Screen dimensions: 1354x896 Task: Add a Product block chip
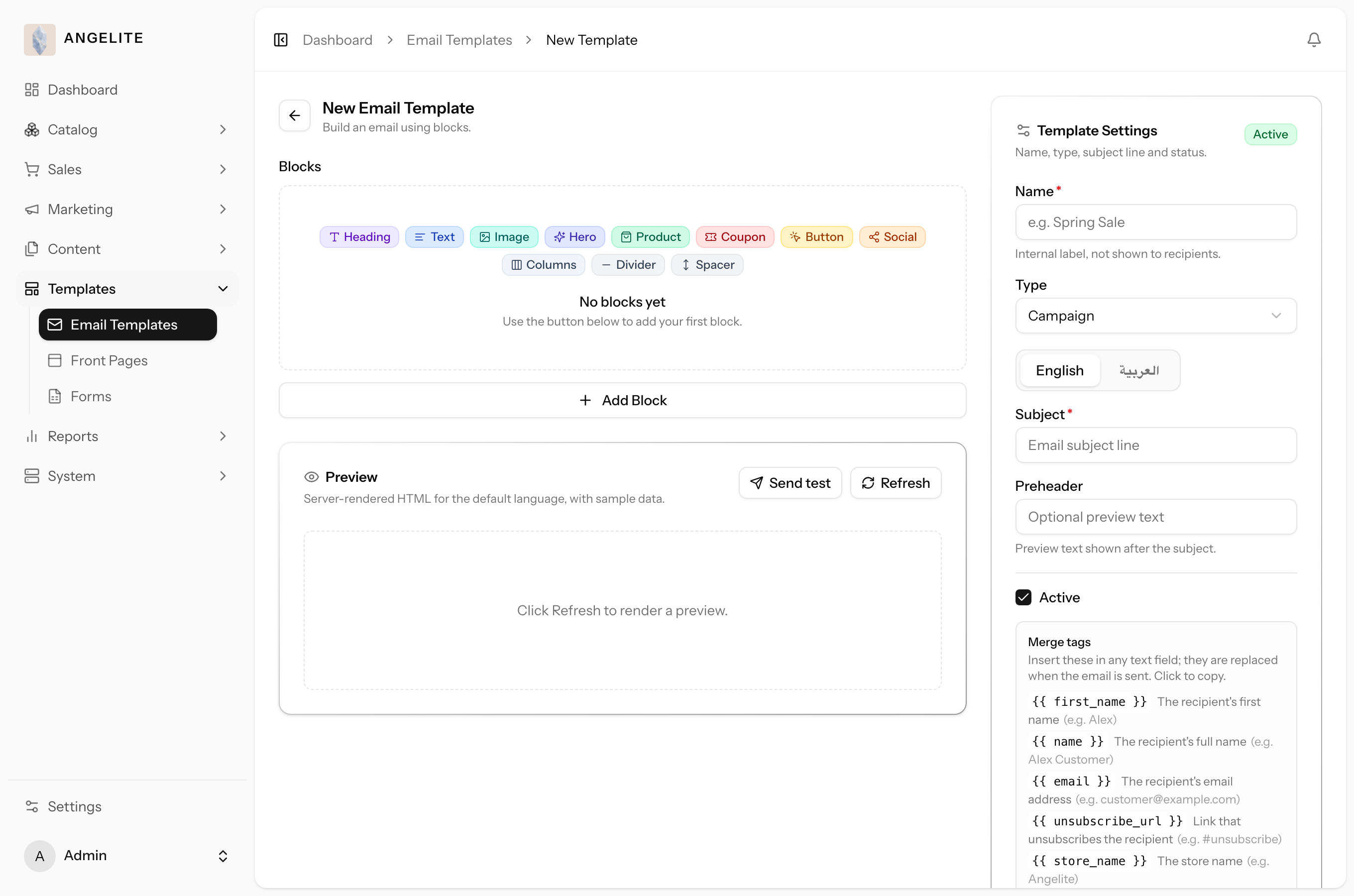pyautogui.click(x=651, y=236)
